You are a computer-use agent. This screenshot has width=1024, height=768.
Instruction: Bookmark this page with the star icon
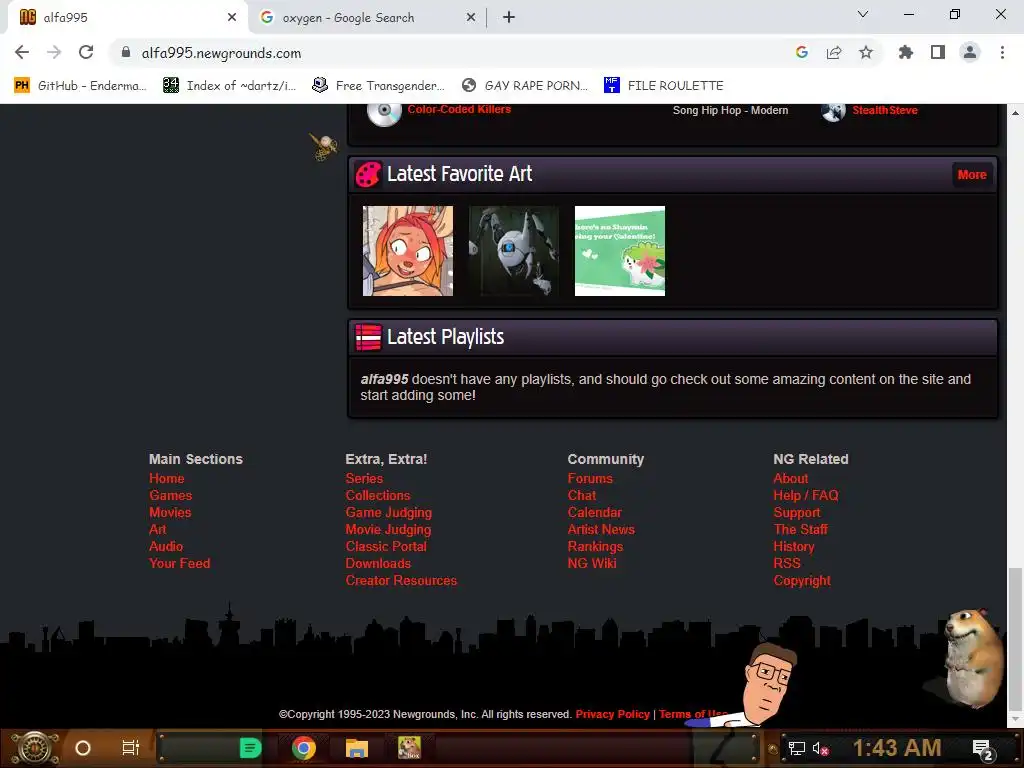(866, 52)
